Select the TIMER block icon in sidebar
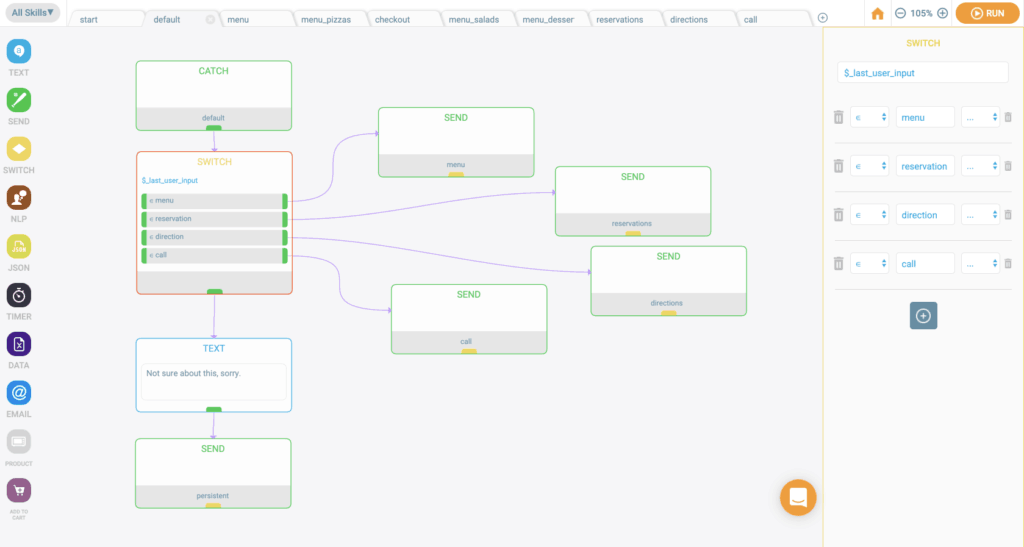This screenshot has width=1024, height=547. click(19, 295)
